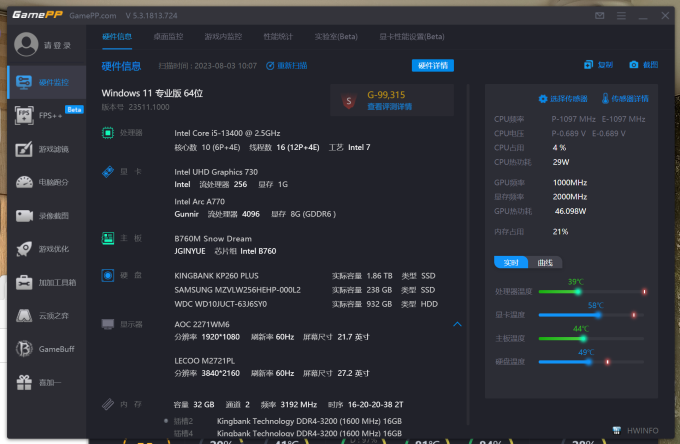Open the 硬件监控 hardware monitor sidebar item

47,82
